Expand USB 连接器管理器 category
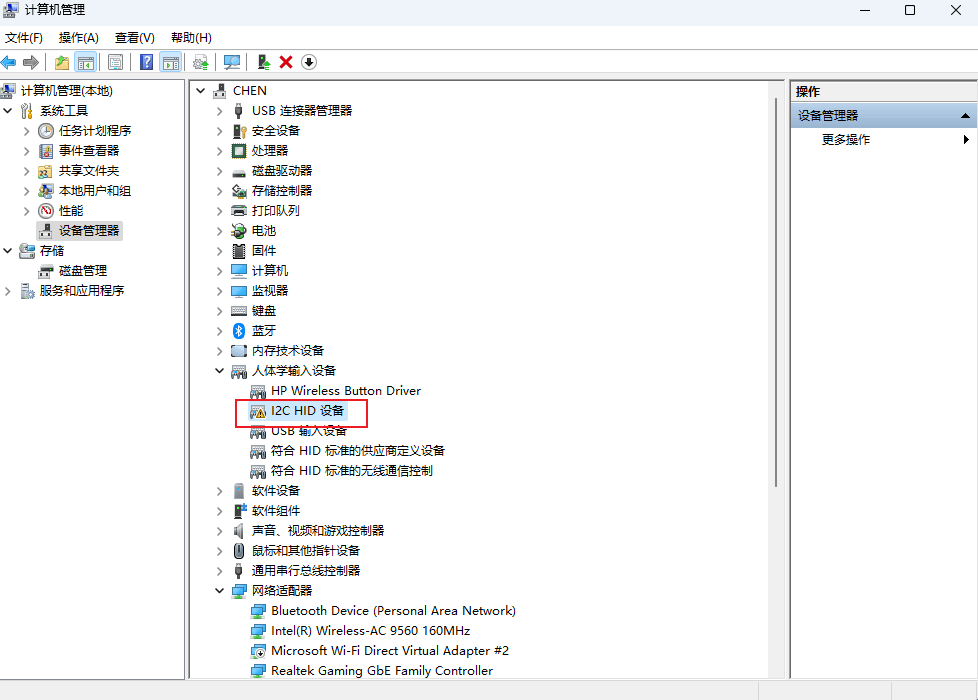Viewport: 978px width, 700px height. [219, 111]
